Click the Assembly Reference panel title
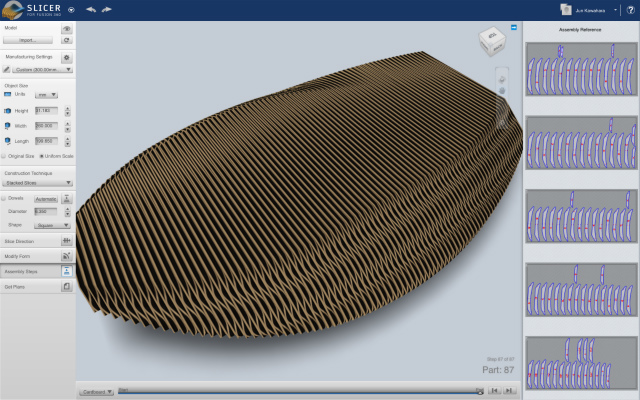Image resolution: width=640 pixels, height=400 pixels. (580, 30)
